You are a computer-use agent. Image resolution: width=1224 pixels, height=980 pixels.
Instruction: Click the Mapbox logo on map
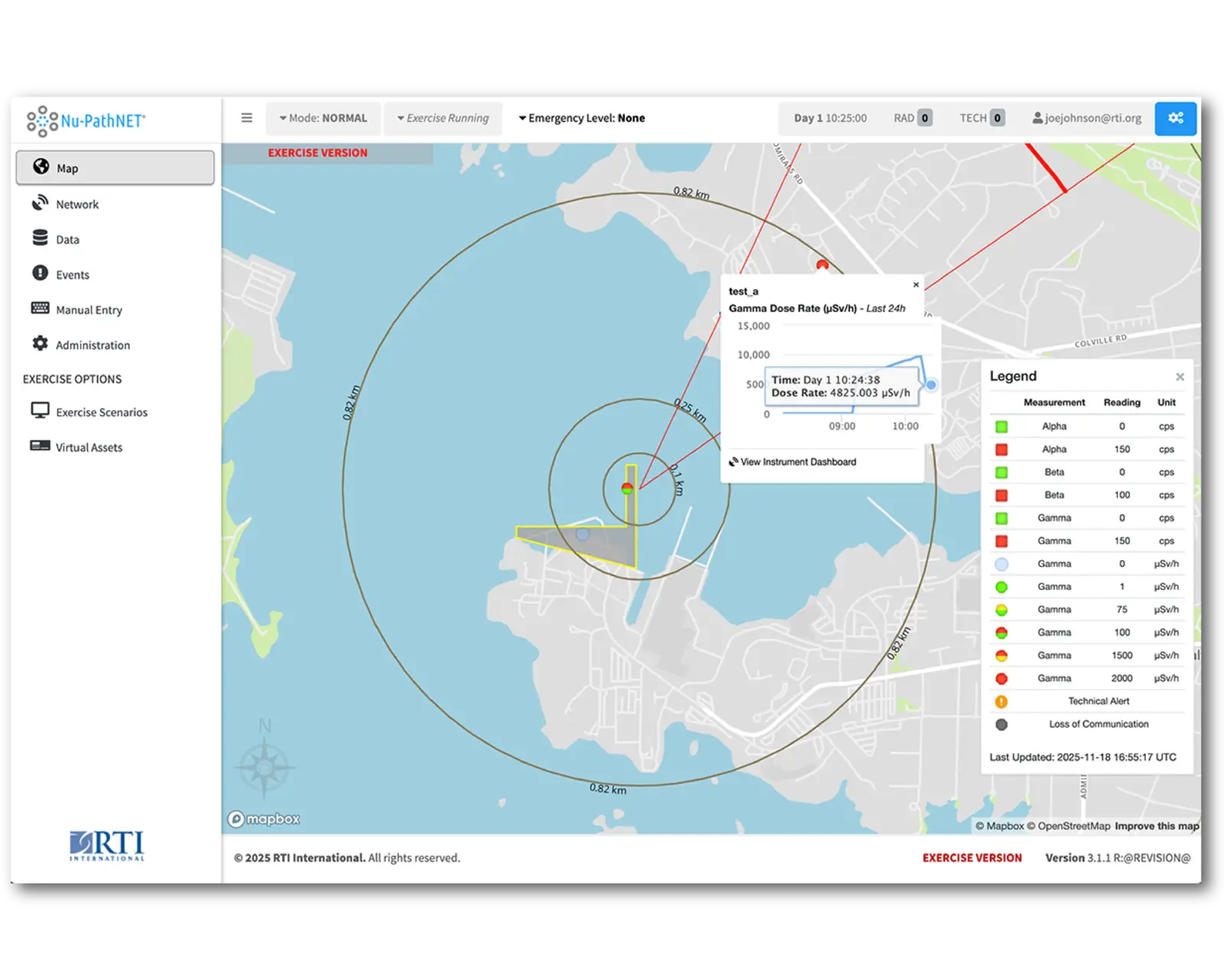[x=264, y=819]
